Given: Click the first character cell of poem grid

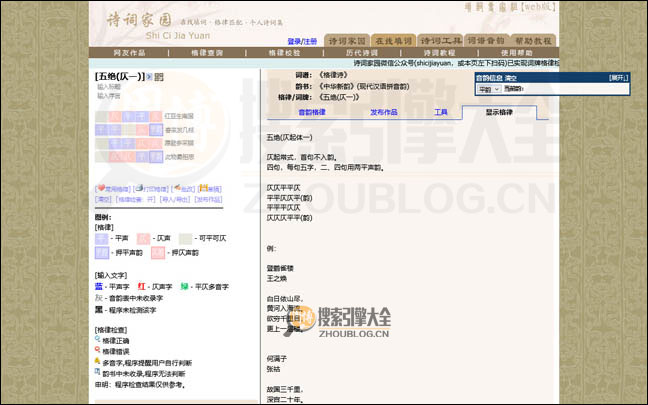Looking at the screenshot, I should tap(101, 117).
